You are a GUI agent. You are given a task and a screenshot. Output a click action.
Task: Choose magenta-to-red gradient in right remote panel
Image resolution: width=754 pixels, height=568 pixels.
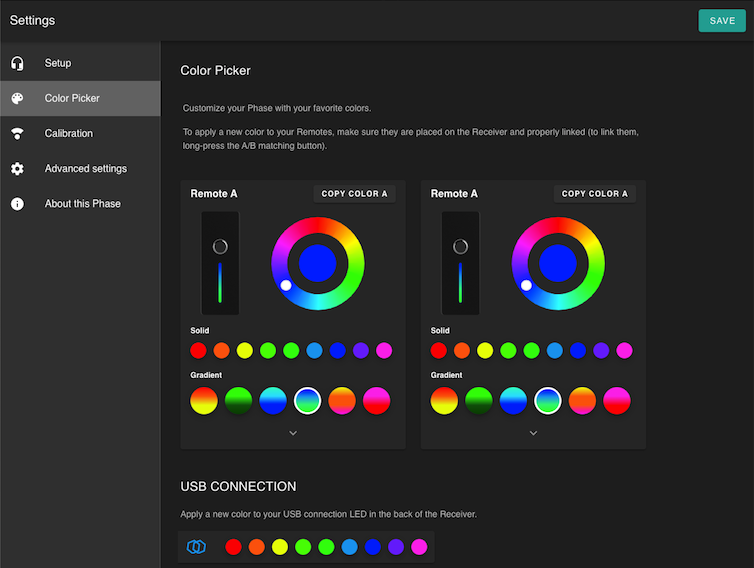point(617,401)
